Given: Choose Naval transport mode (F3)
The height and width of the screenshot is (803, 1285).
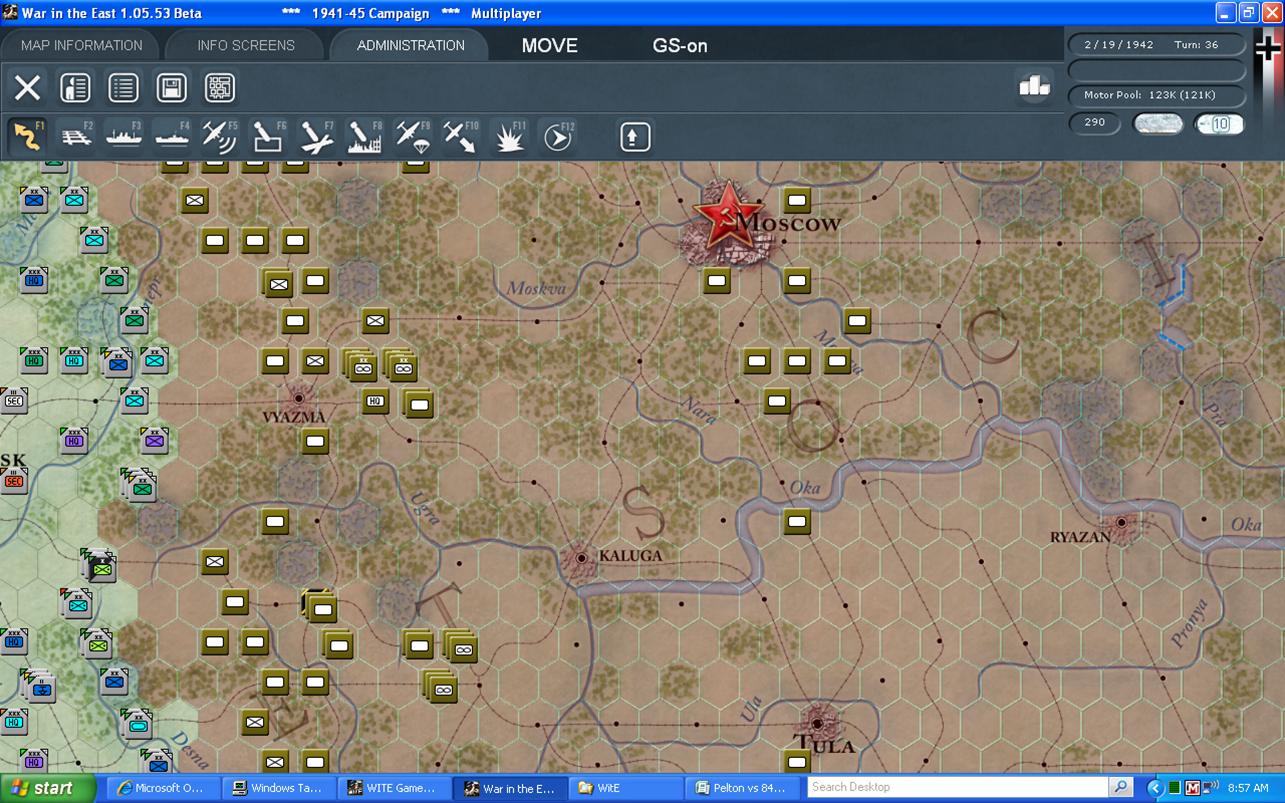Looking at the screenshot, I should point(124,137).
